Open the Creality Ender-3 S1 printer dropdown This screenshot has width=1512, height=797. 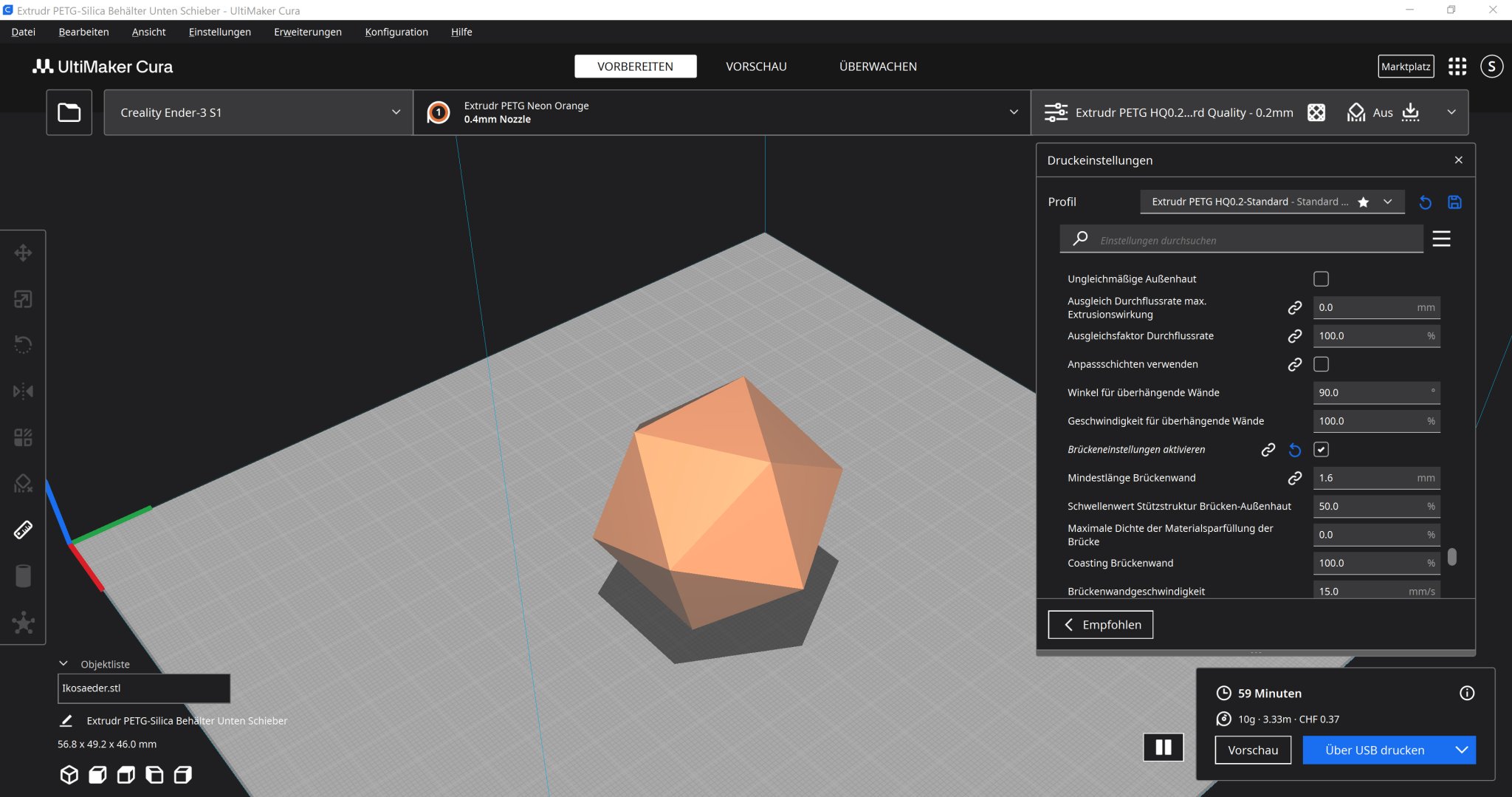258,112
